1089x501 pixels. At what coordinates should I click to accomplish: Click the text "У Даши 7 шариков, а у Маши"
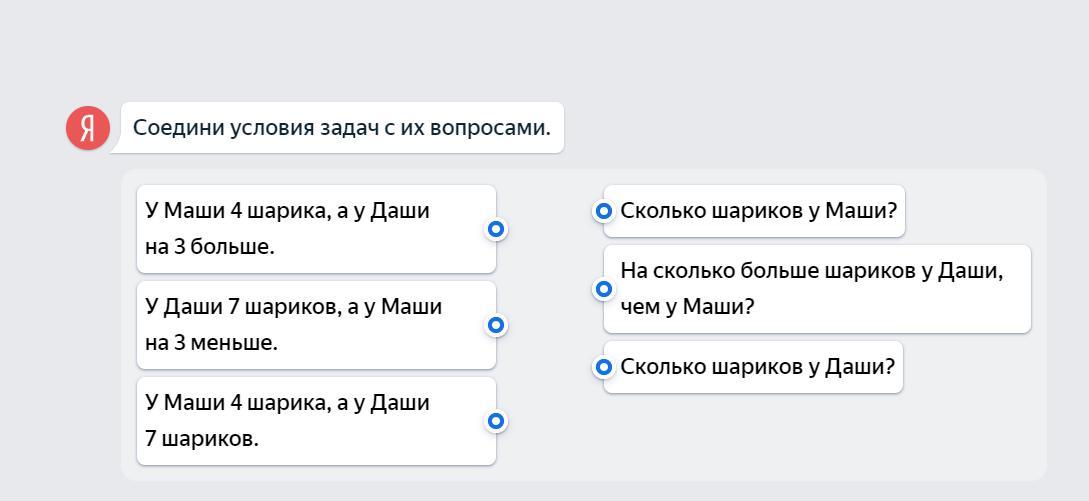(x=293, y=307)
